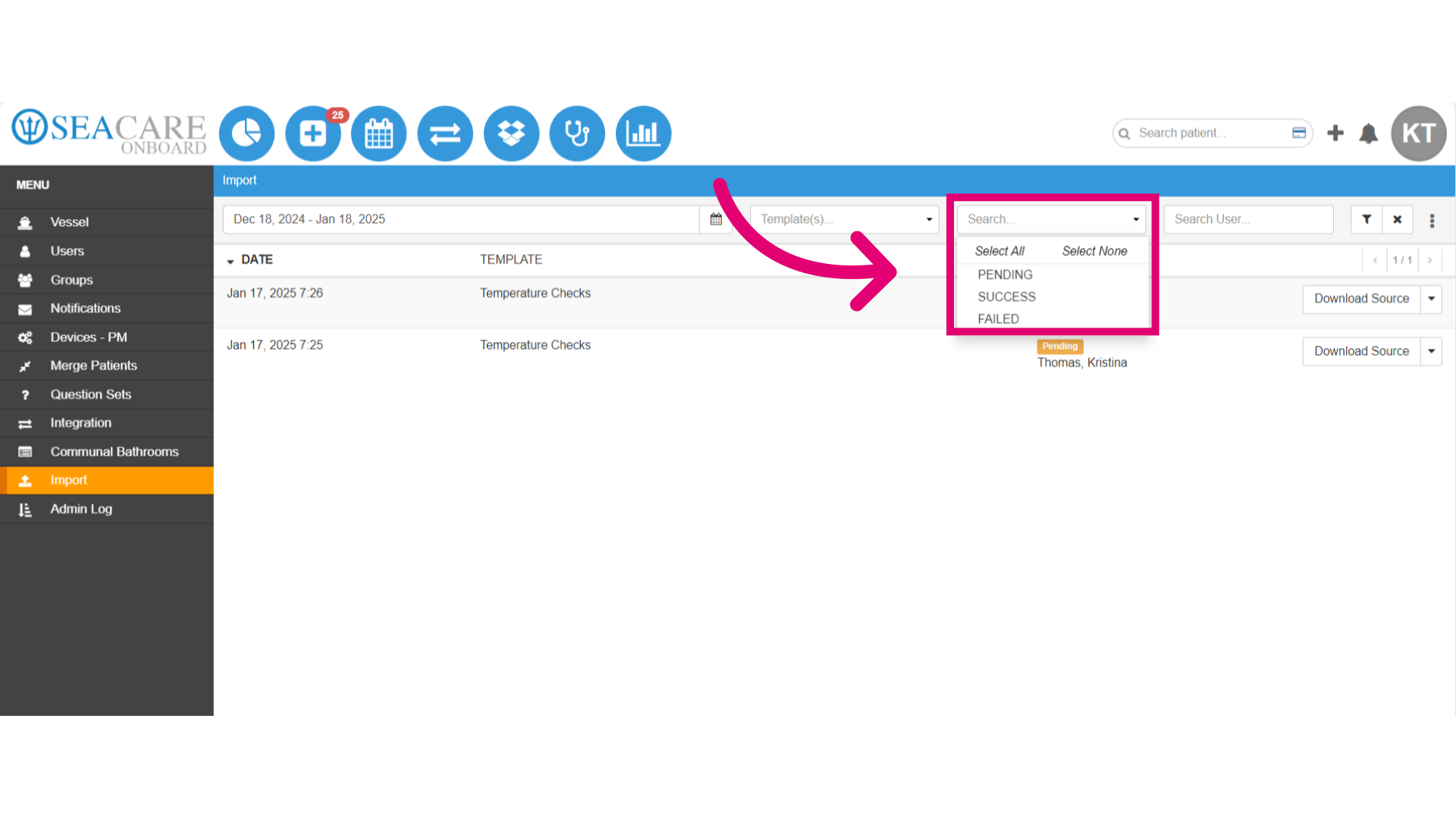This screenshot has width=1456, height=819.
Task: Open the Dropbox-style boxes icon
Action: pos(511,133)
